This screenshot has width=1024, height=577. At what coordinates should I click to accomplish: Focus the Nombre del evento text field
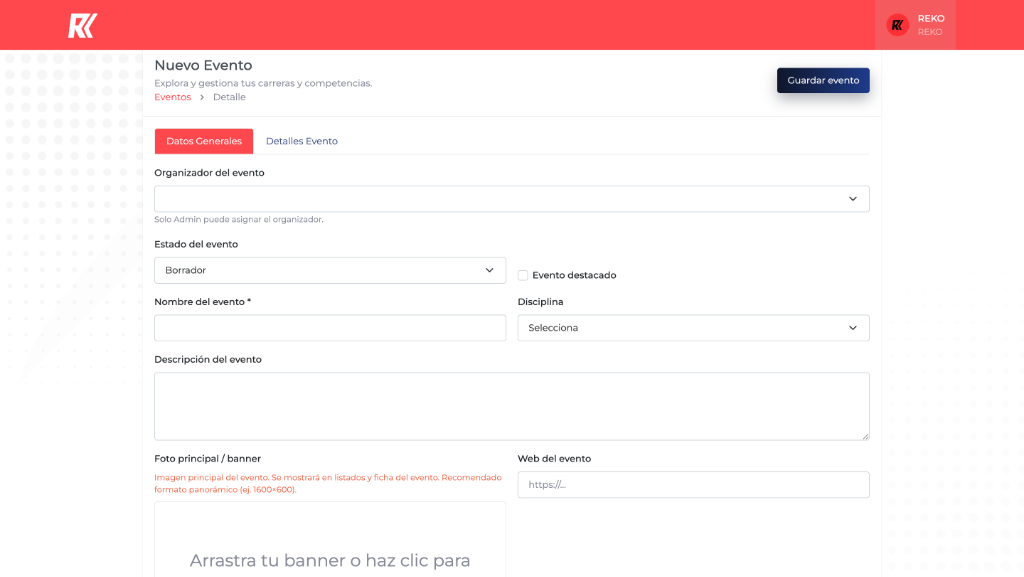(330, 328)
